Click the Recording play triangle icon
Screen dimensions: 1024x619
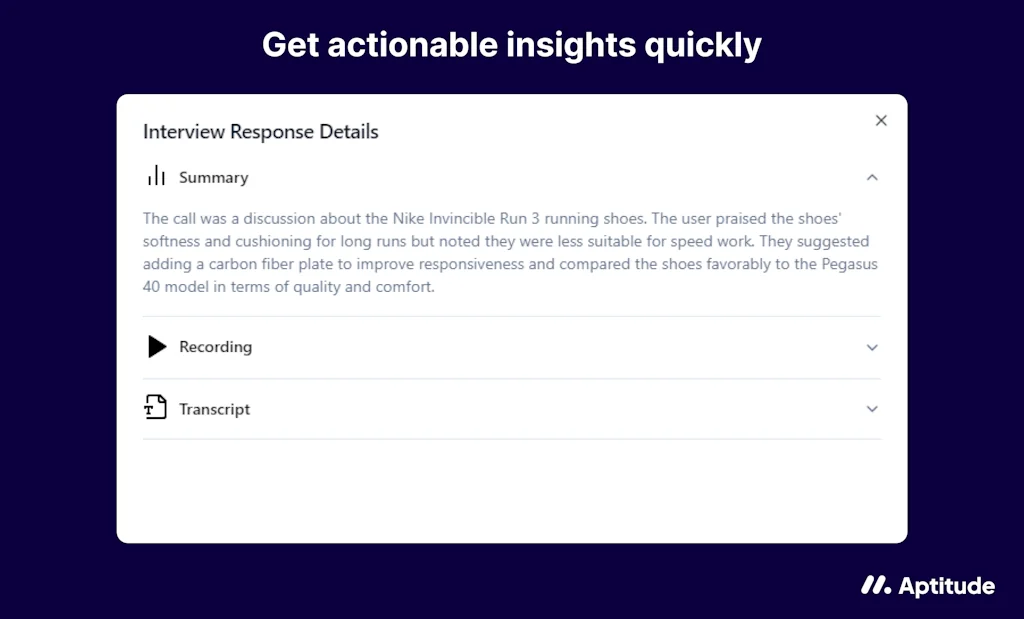[157, 347]
